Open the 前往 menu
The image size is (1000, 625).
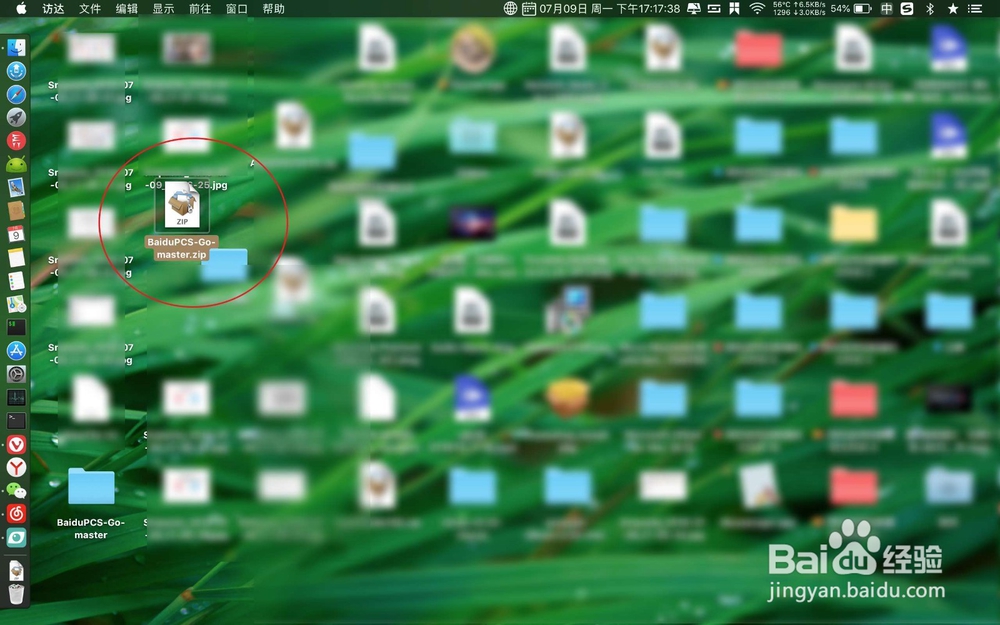point(200,8)
